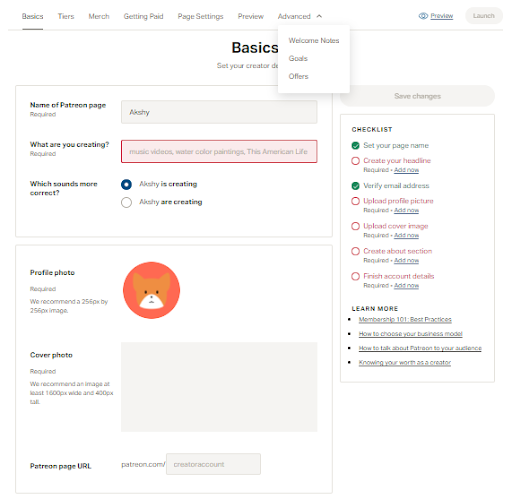Click the red circle next to Finish account details
Screen dimensions: 512x499
click(355, 276)
